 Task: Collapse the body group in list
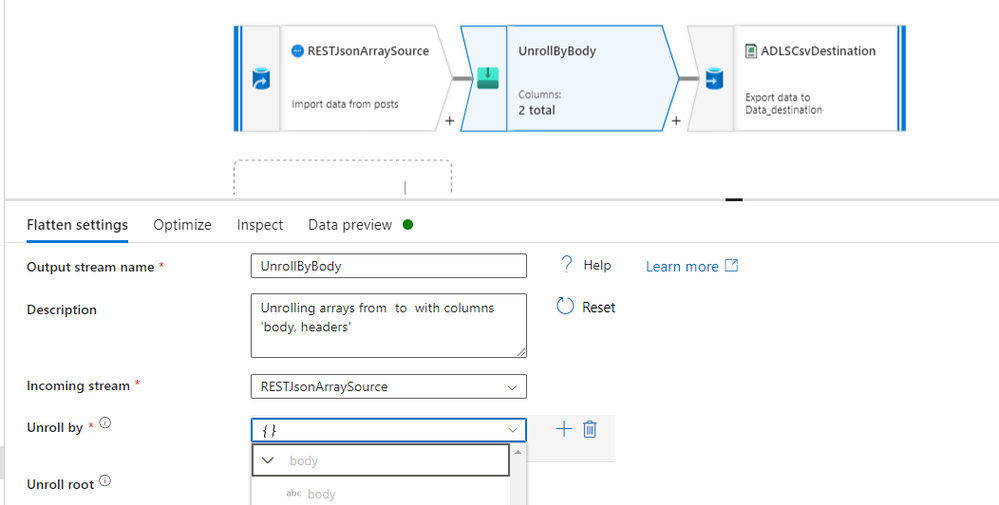point(269,461)
